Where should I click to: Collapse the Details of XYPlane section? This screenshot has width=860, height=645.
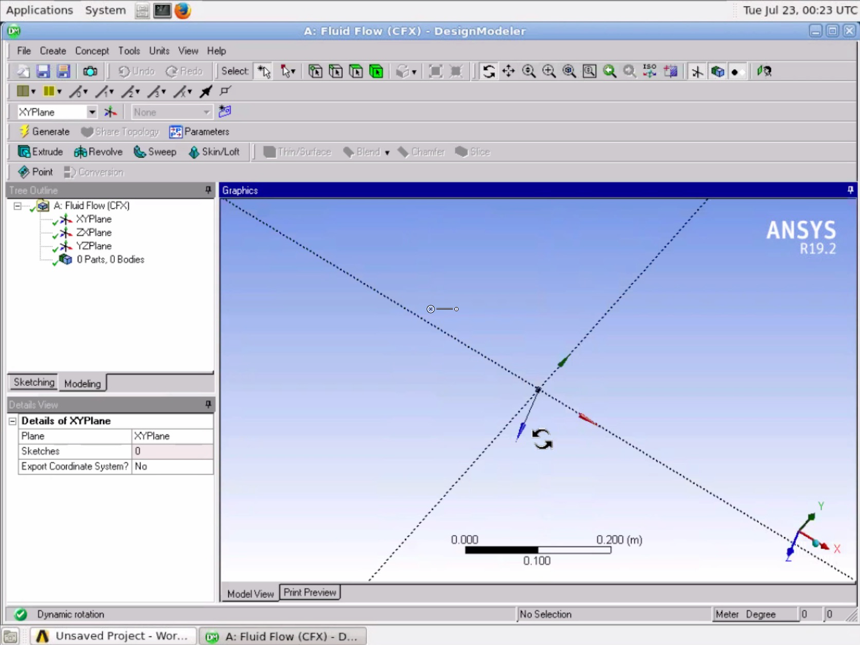[13, 421]
